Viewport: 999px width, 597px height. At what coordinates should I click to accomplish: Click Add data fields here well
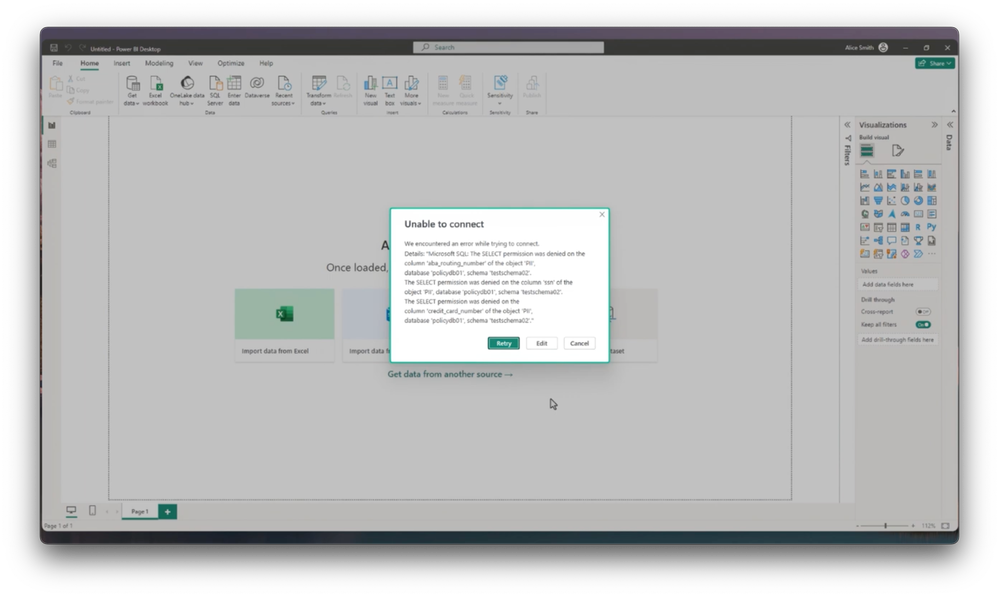pyautogui.click(x=897, y=285)
